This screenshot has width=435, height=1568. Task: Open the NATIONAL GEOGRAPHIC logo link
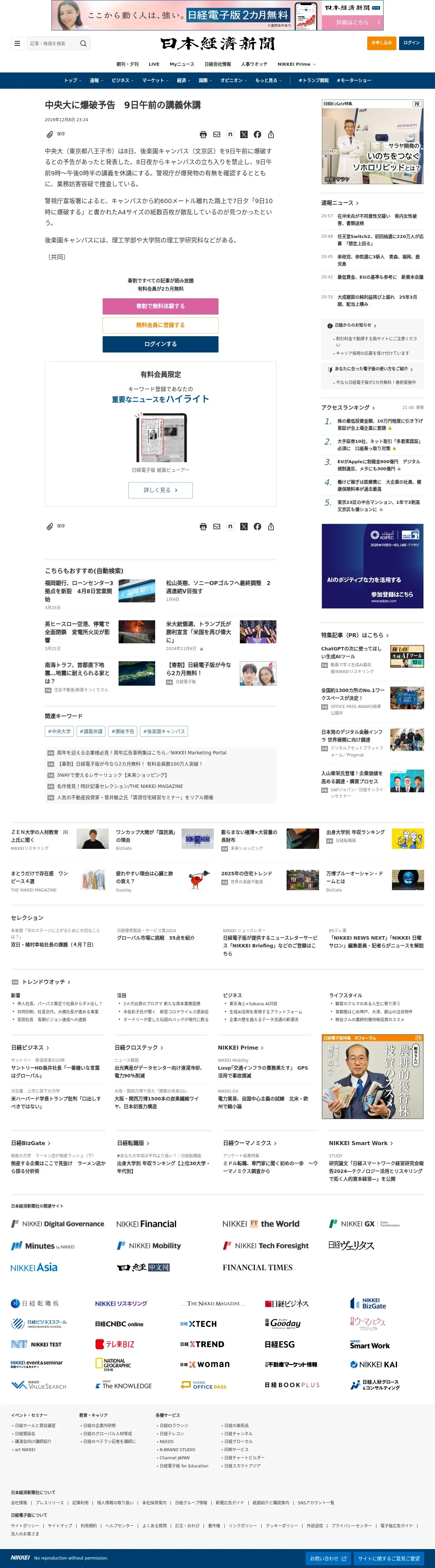(113, 1365)
